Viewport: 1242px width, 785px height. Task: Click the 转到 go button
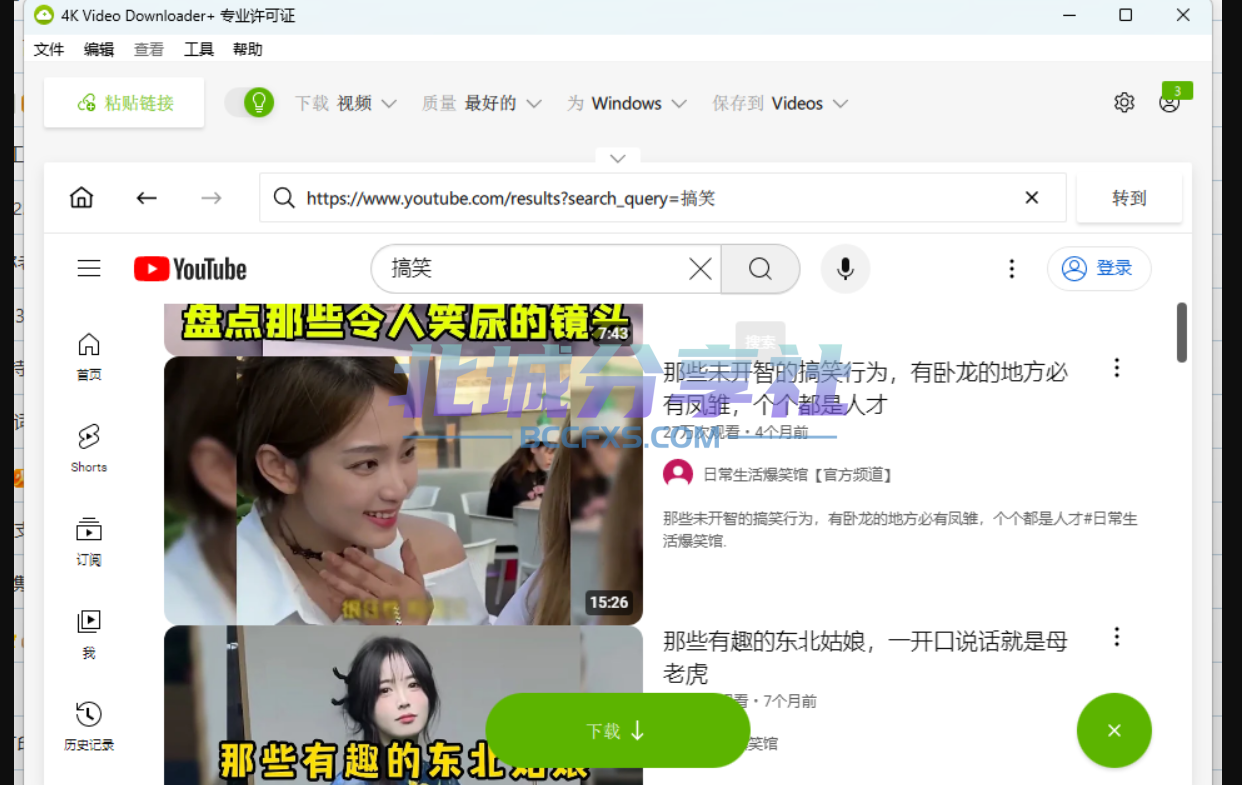[1129, 198]
